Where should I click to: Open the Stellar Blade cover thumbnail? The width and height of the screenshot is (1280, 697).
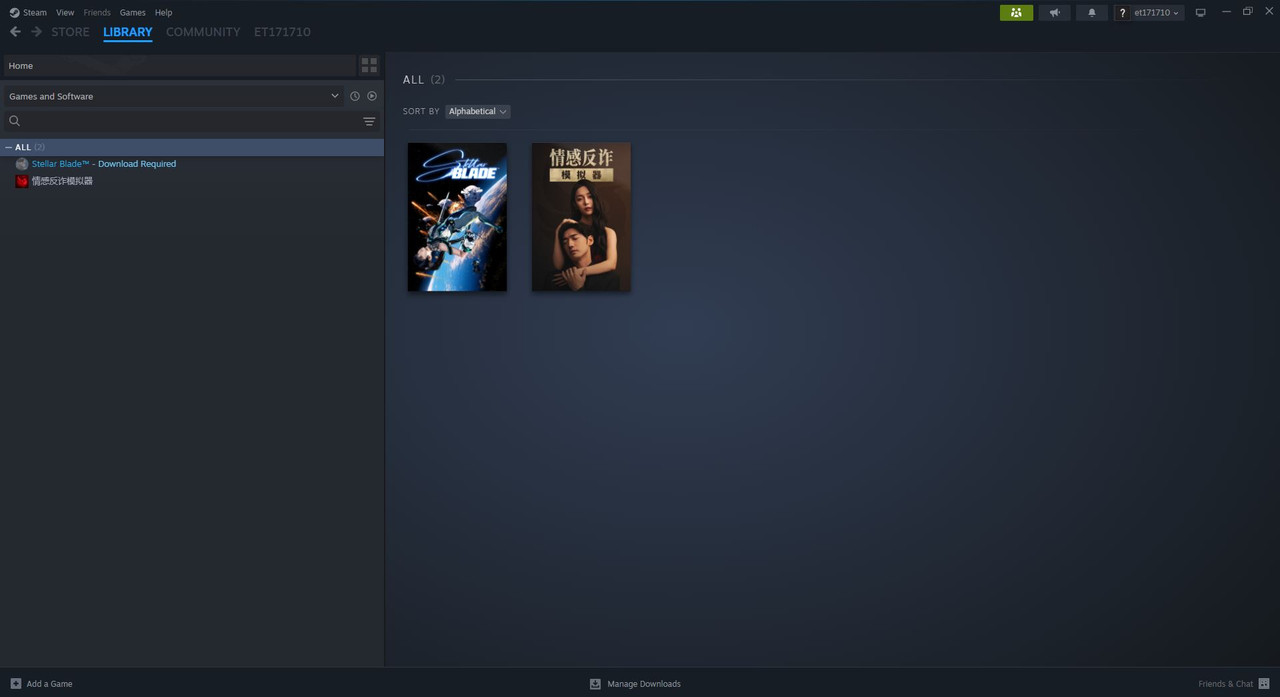pos(457,217)
